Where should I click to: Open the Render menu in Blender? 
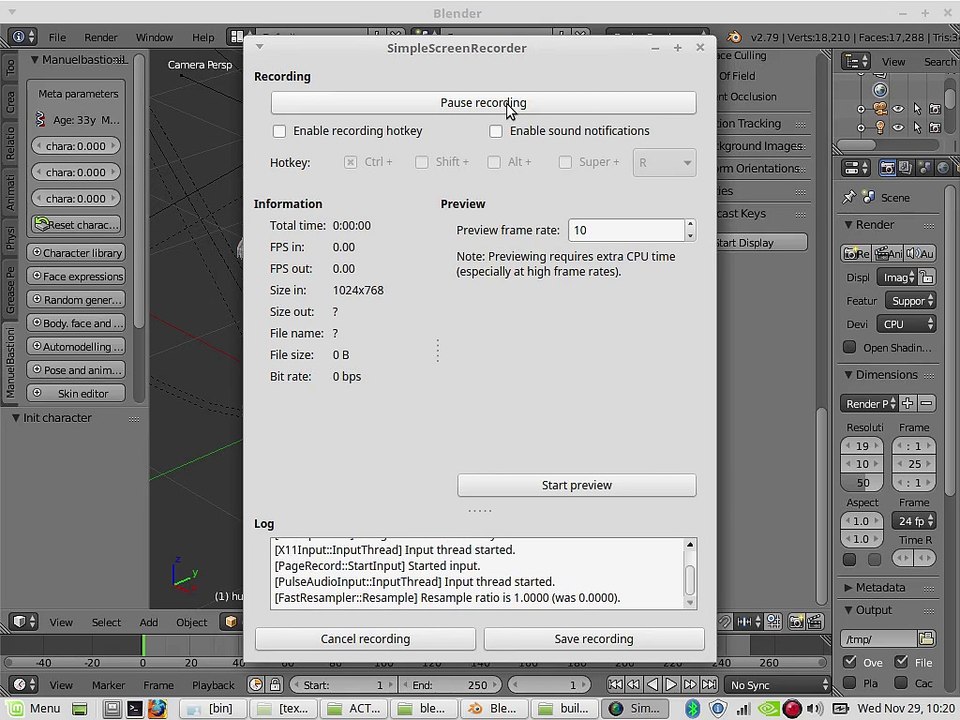100,37
